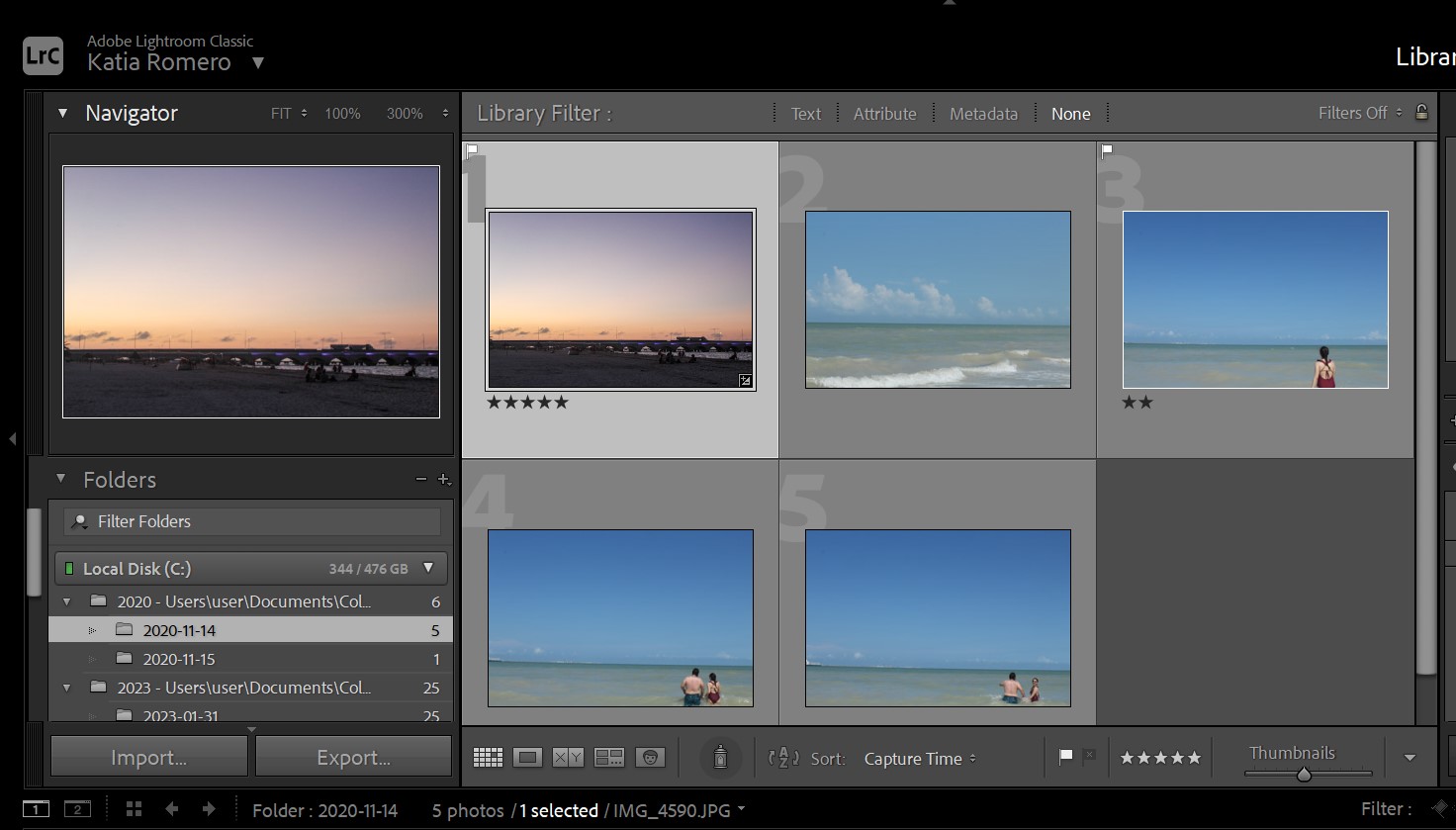Open Compare view (X|Y)

pyautogui.click(x=568, y=758)
